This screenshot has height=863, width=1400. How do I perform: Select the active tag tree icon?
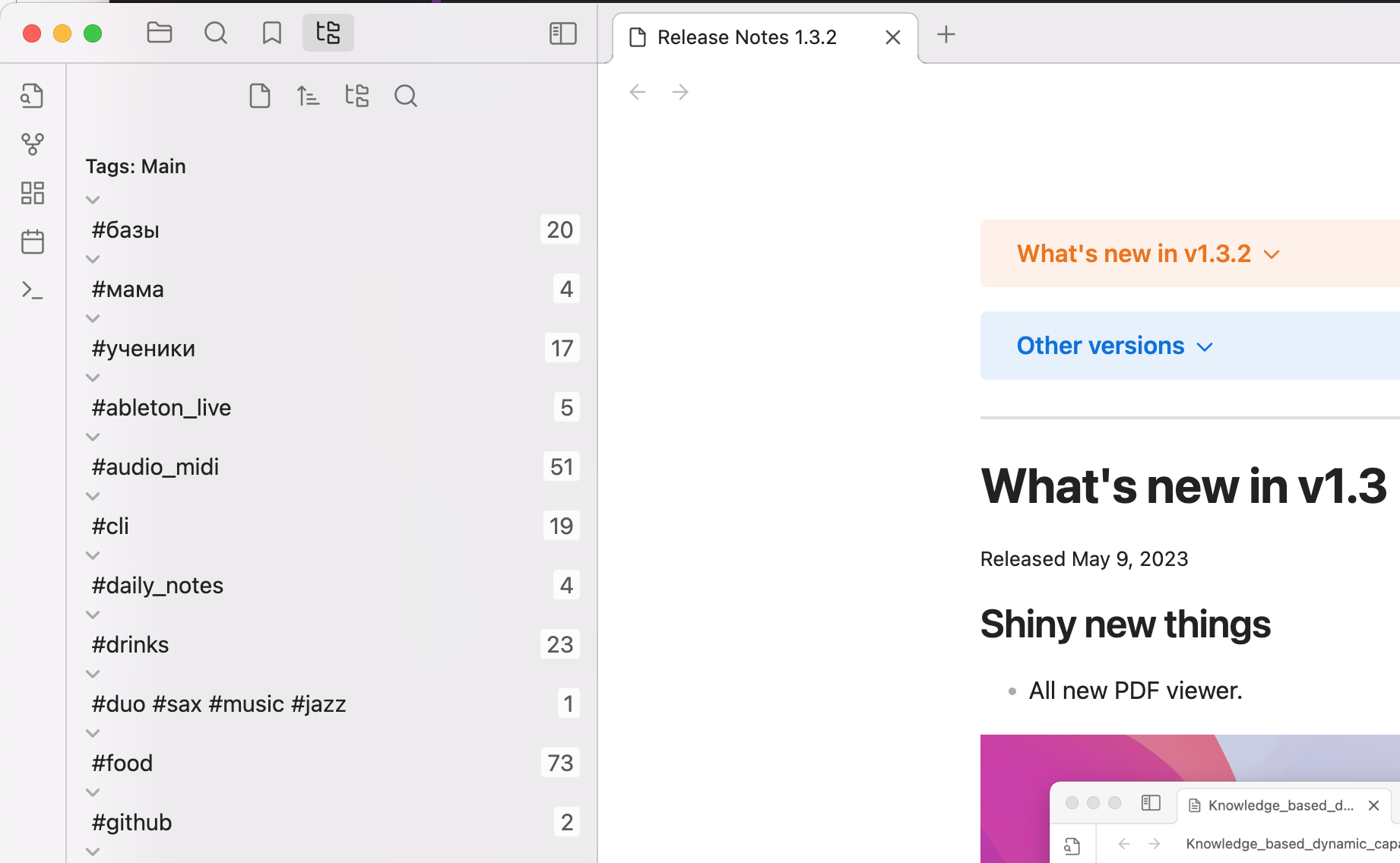328,33
